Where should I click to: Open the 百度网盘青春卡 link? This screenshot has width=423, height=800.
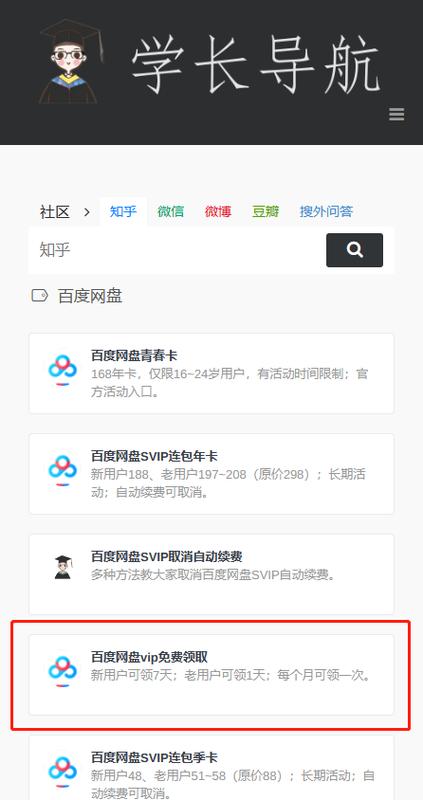pyautogui.click(x=134, y=356)
